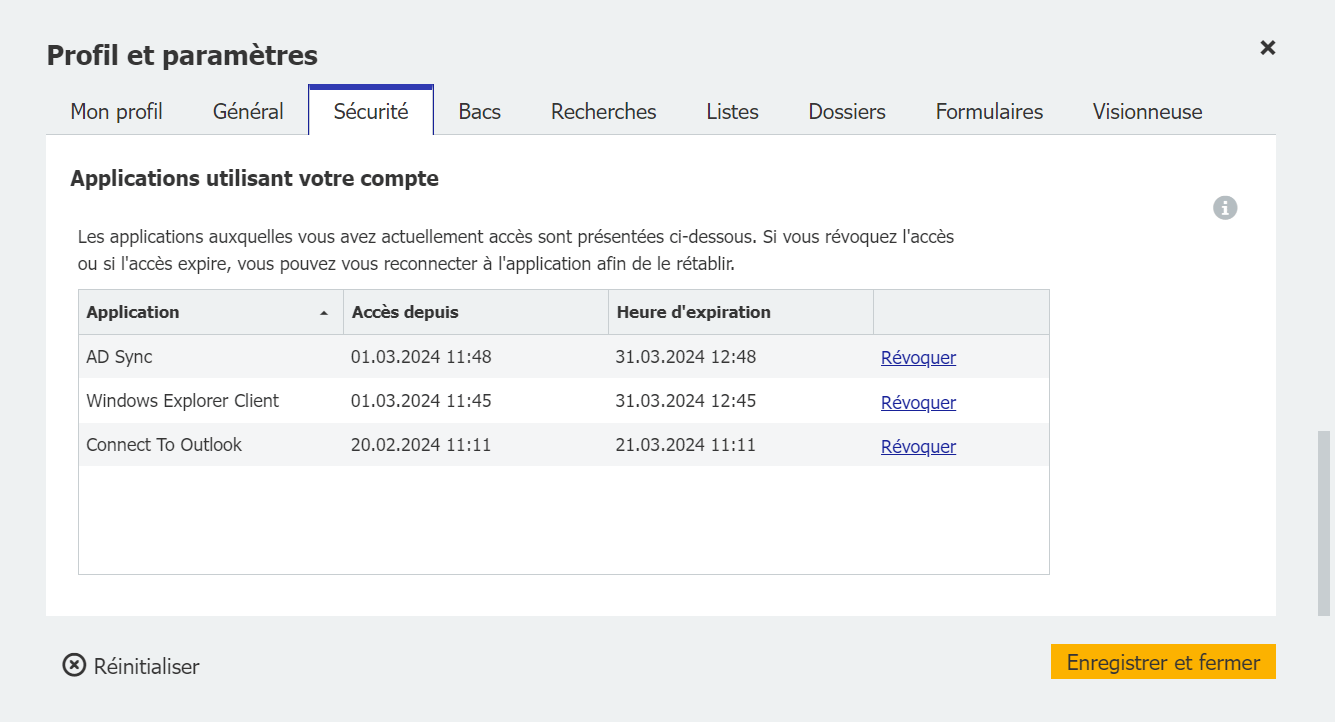
Task: Revoke access for Windows Explorer Client
Action: click(917, 402)
